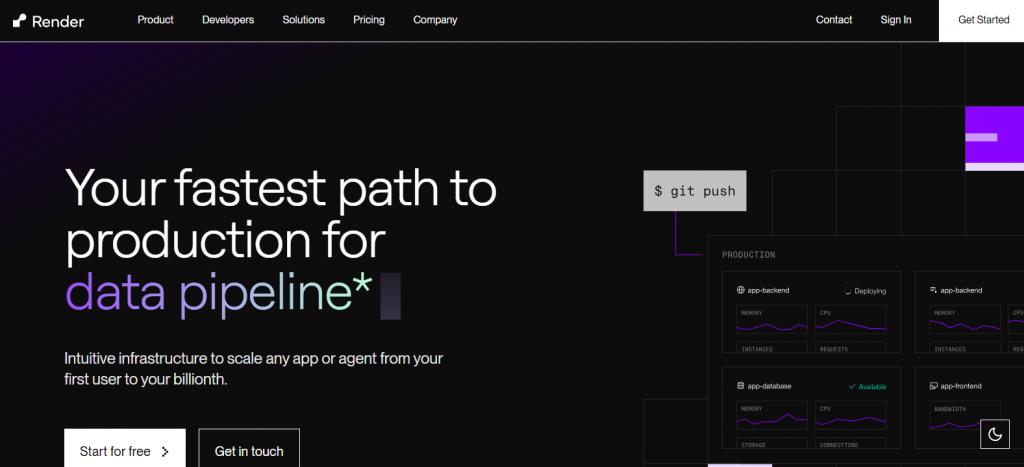
Task: Click the PRODUCTION label in the dashboard
Action: click(x=748, y=255)
